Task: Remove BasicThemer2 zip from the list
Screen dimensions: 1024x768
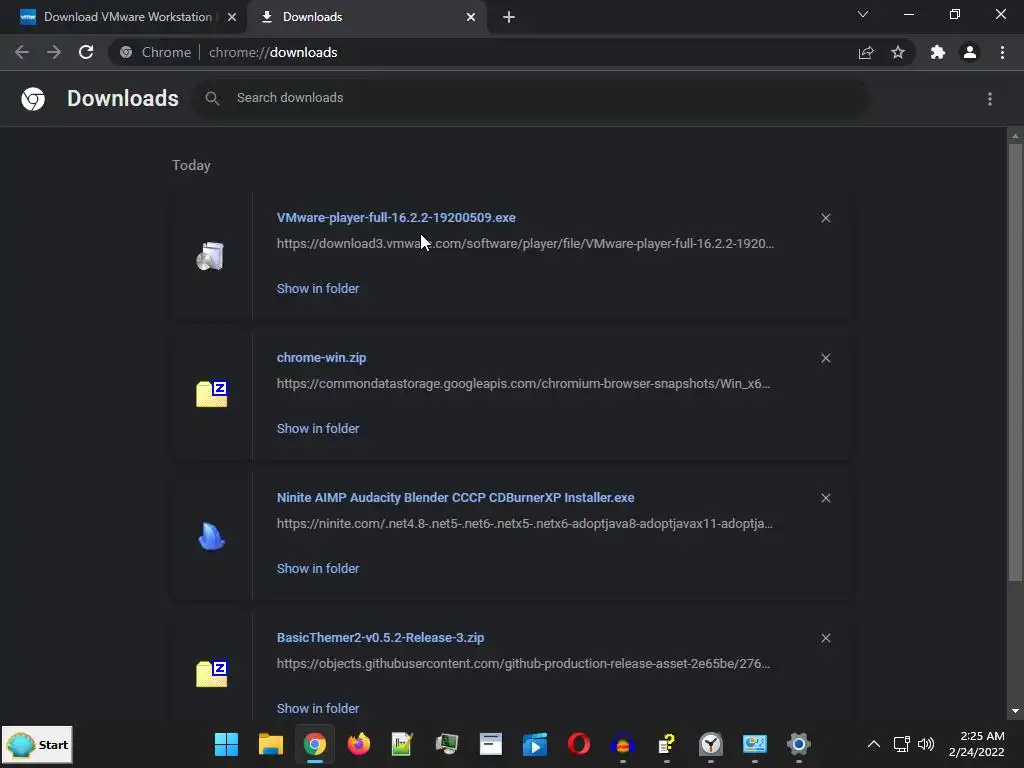Action: (825, 638)
